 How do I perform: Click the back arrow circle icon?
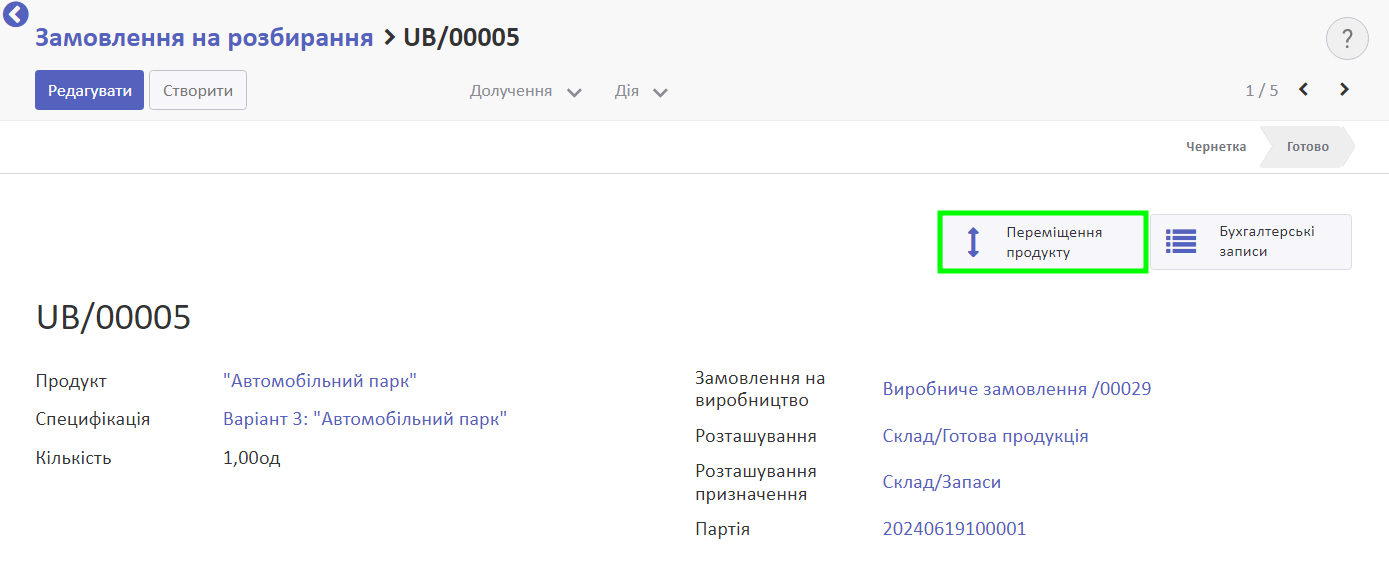tap(16, 13)
